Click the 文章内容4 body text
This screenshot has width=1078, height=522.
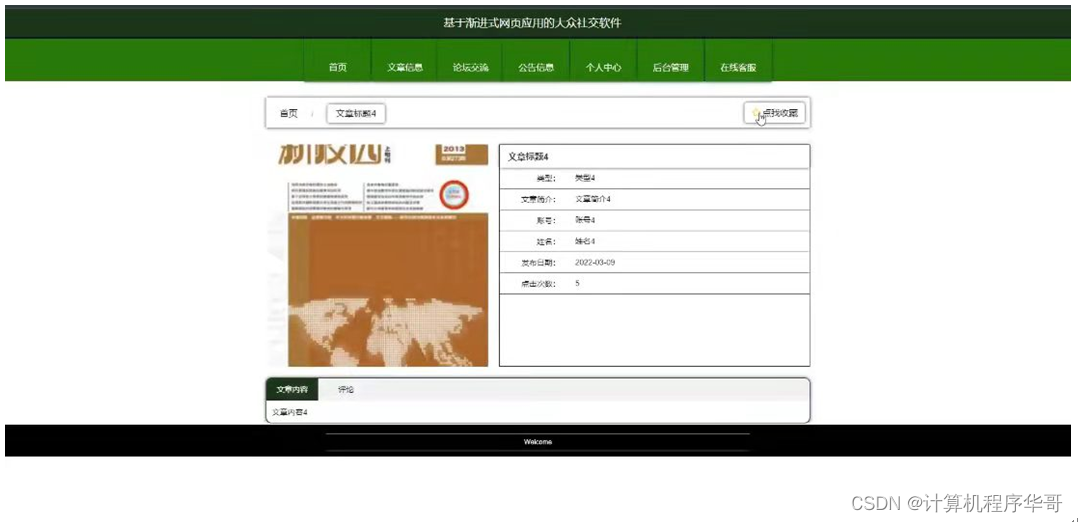[289, 412]
